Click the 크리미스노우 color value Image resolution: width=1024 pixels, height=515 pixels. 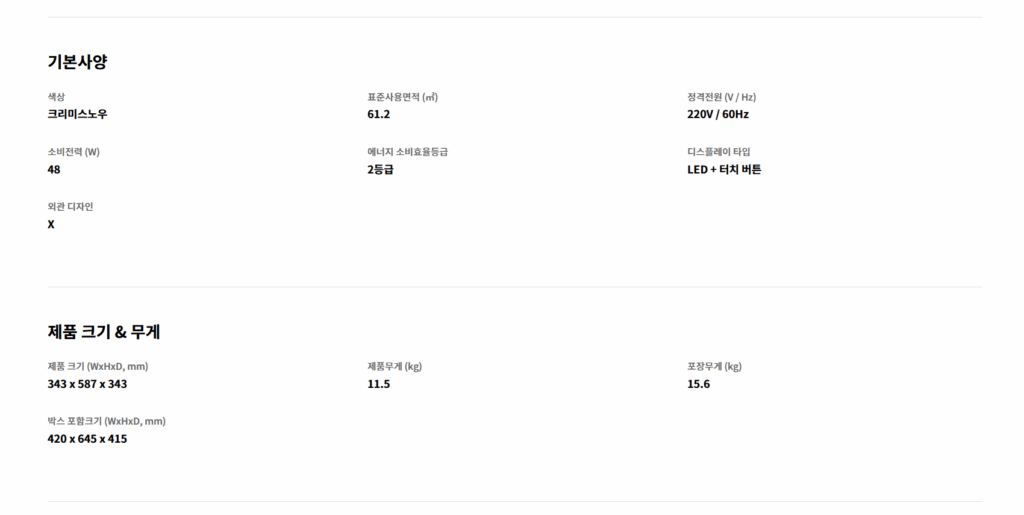coord(77,114)
